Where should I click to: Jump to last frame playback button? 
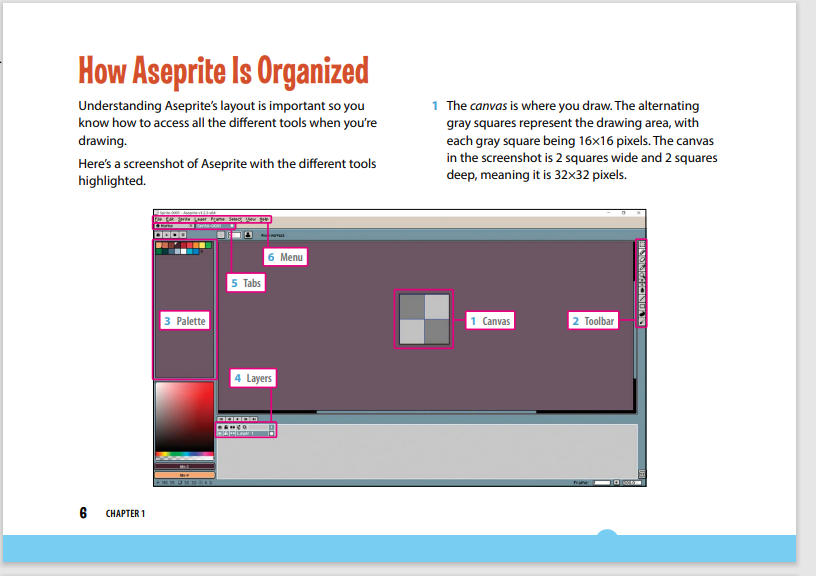coord(254,419)
